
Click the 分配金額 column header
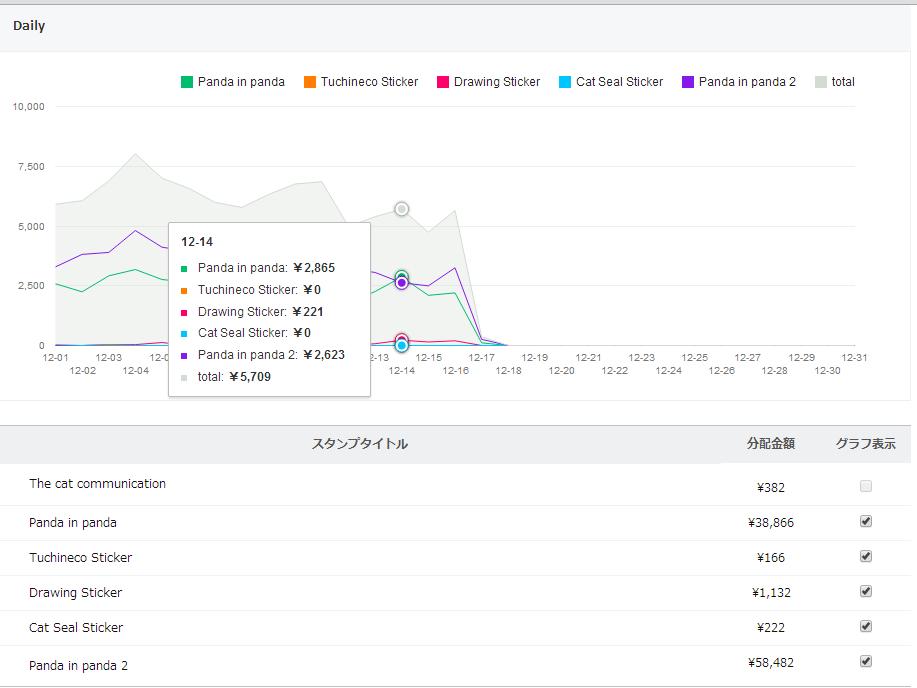tap(771, 444)
